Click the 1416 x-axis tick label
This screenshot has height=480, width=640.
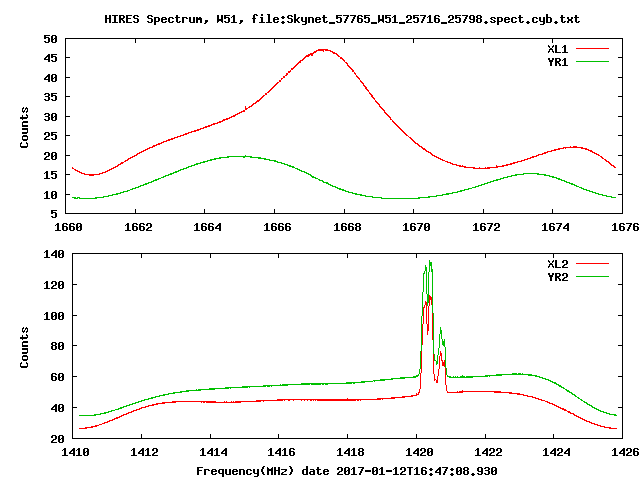[x=281, y=452]
